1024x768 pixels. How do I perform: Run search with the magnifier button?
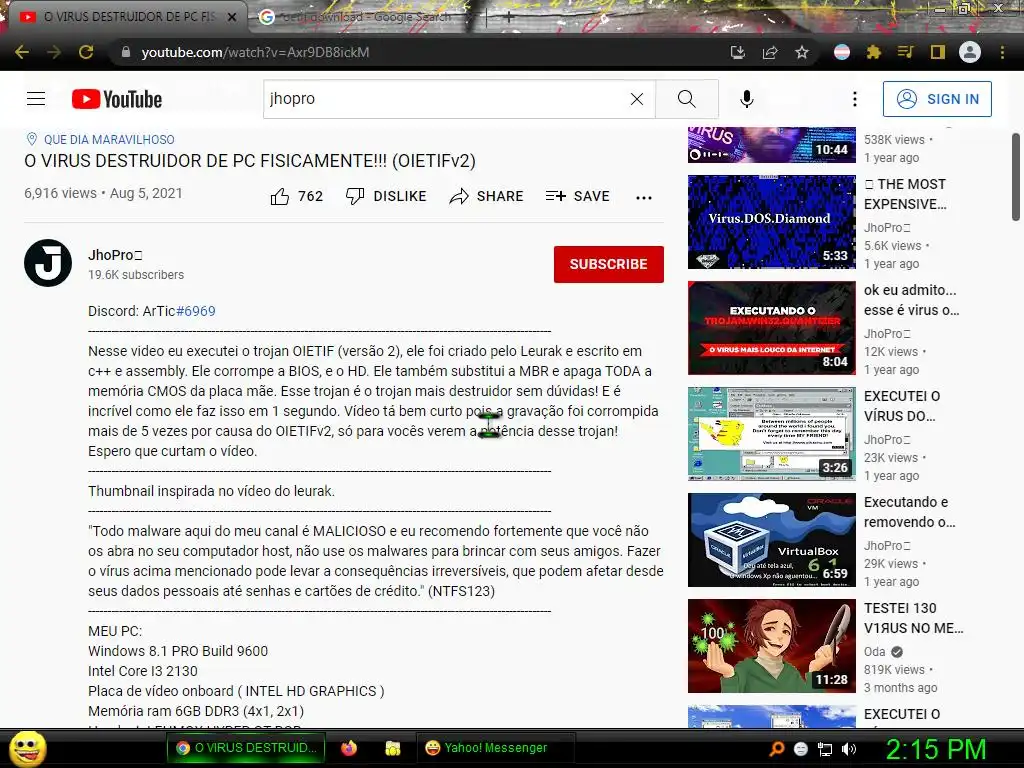[x=686, y=99]
